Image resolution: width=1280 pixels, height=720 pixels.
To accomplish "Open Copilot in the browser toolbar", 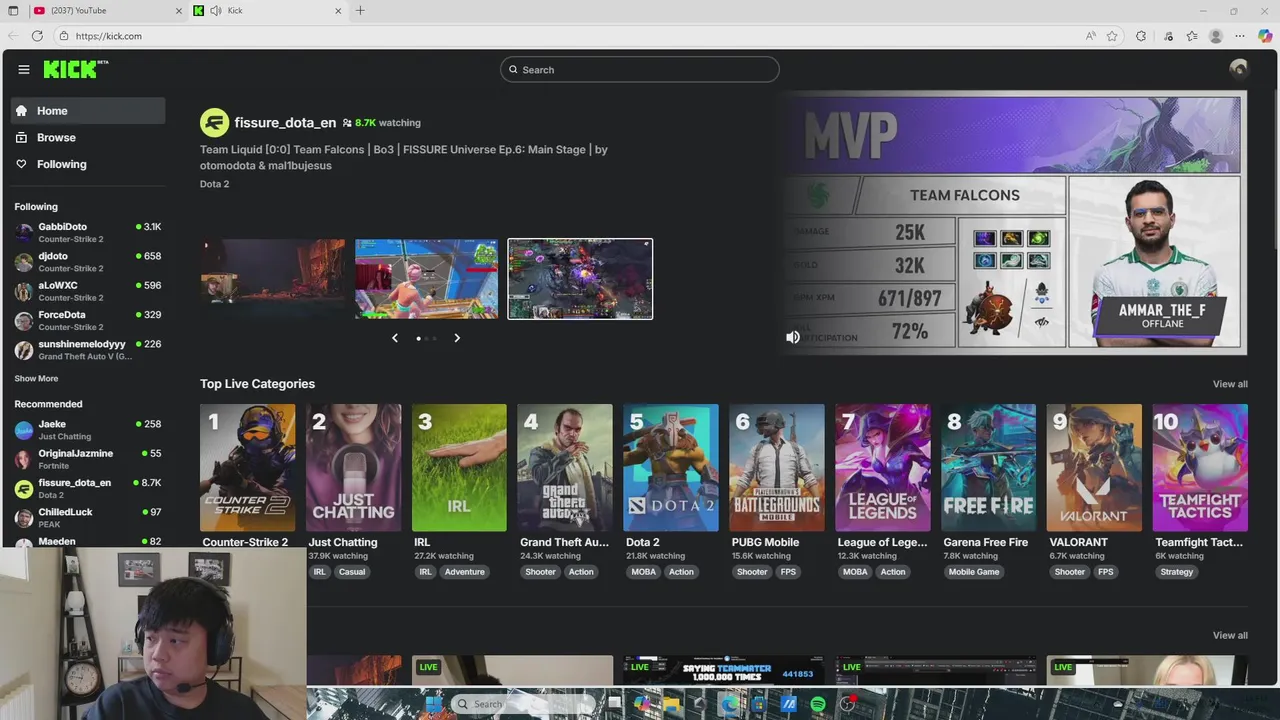I will point(1265,36).
